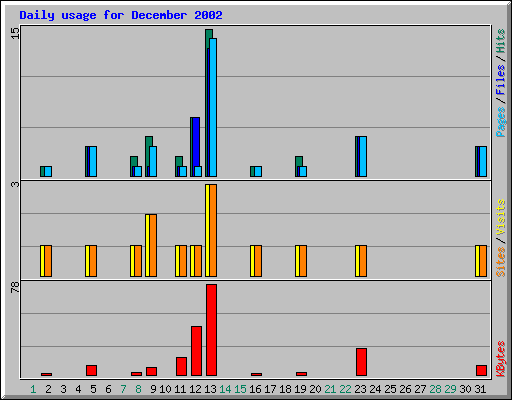Click the light-blue Pages bar for day 5
The width and height of the screenshot is (512, 400).
93,161
